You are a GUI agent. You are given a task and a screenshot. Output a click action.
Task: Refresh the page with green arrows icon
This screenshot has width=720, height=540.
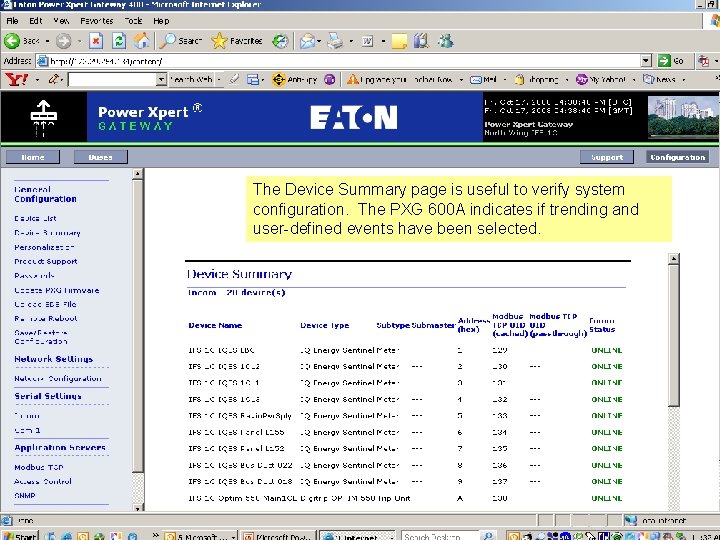[118, 41]
